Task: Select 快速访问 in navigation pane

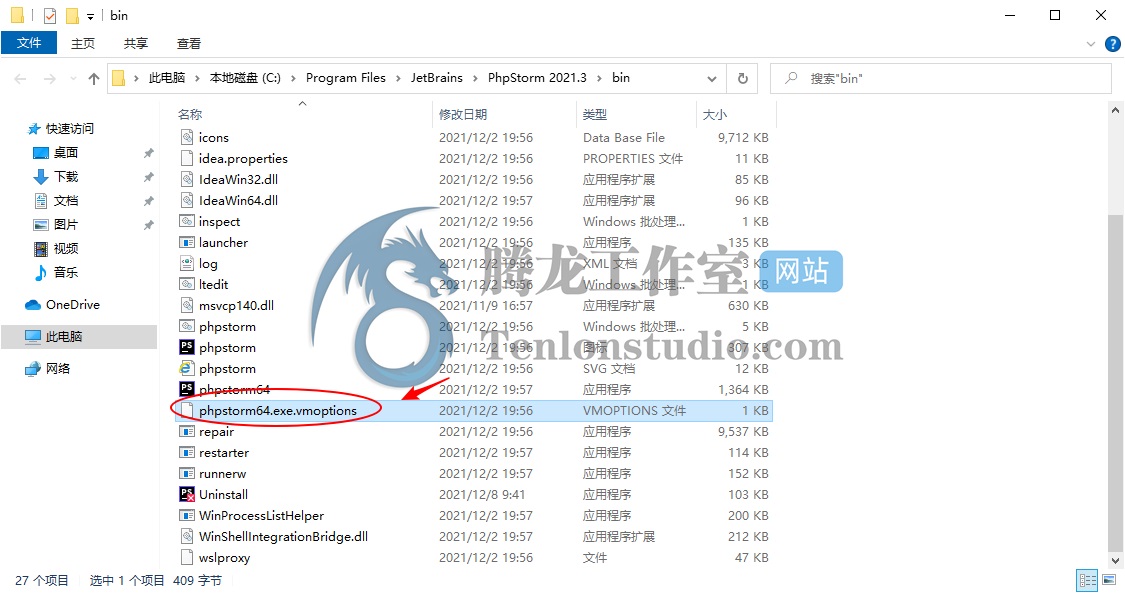Action: click(70, 129)
